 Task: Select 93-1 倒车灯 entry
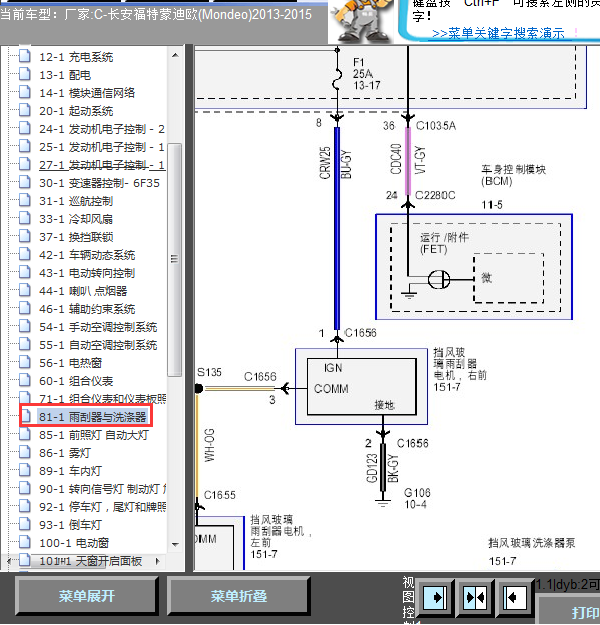click(70, 525)
